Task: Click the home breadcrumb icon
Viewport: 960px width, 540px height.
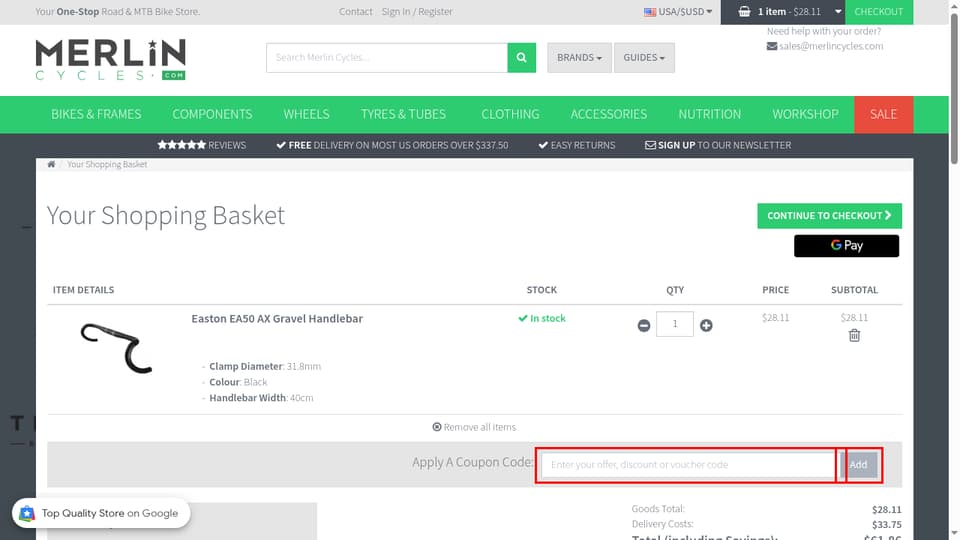Action: click(x=51, y=164)
